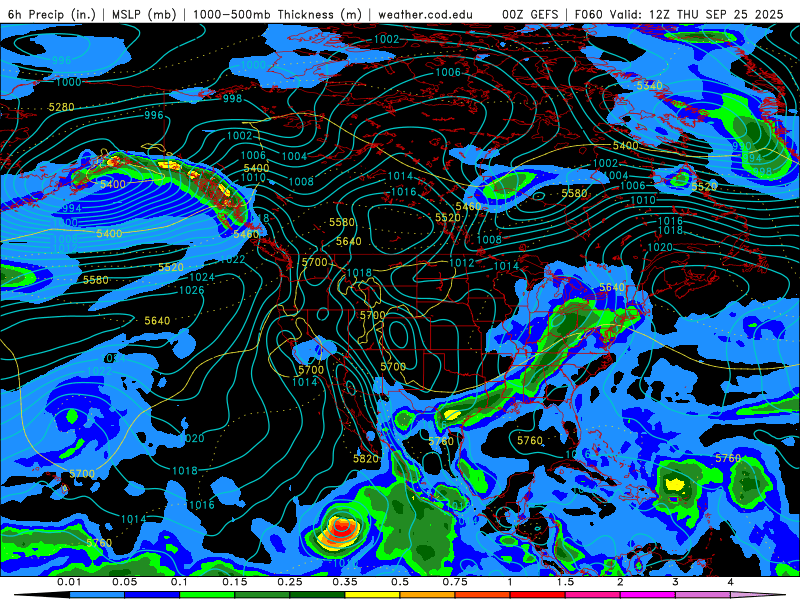Click the '00Z GEFS' model run label
Viewport: 800px width, 600px height.
coord(531,14)
